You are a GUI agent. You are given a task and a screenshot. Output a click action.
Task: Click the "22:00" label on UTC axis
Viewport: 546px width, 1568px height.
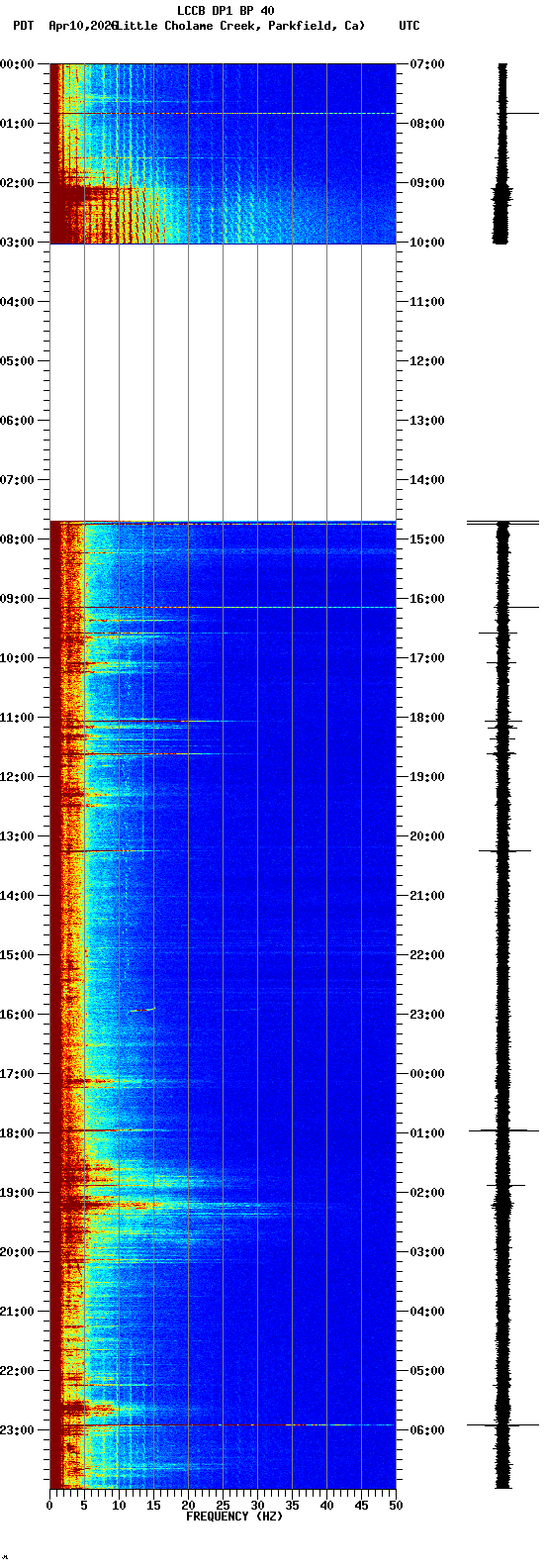click(x=427, y=955)
